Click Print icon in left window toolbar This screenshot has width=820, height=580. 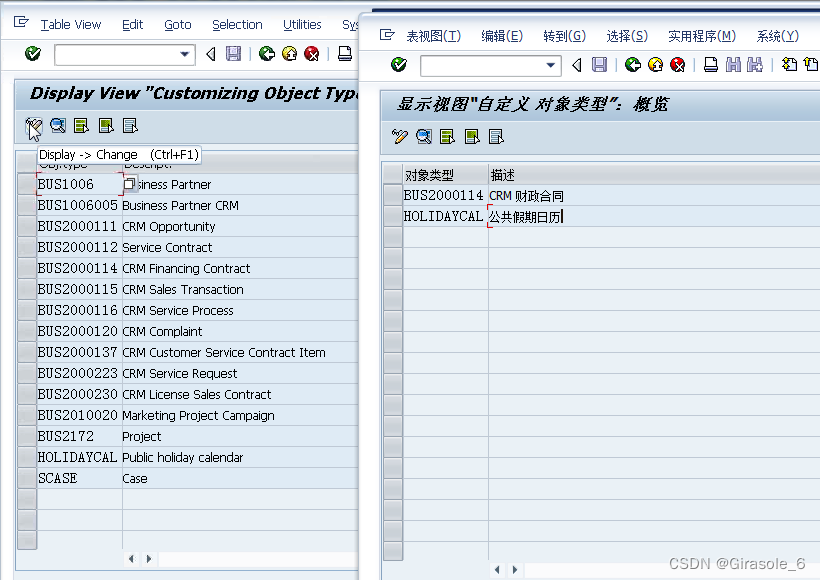click(x=345, y=53)
